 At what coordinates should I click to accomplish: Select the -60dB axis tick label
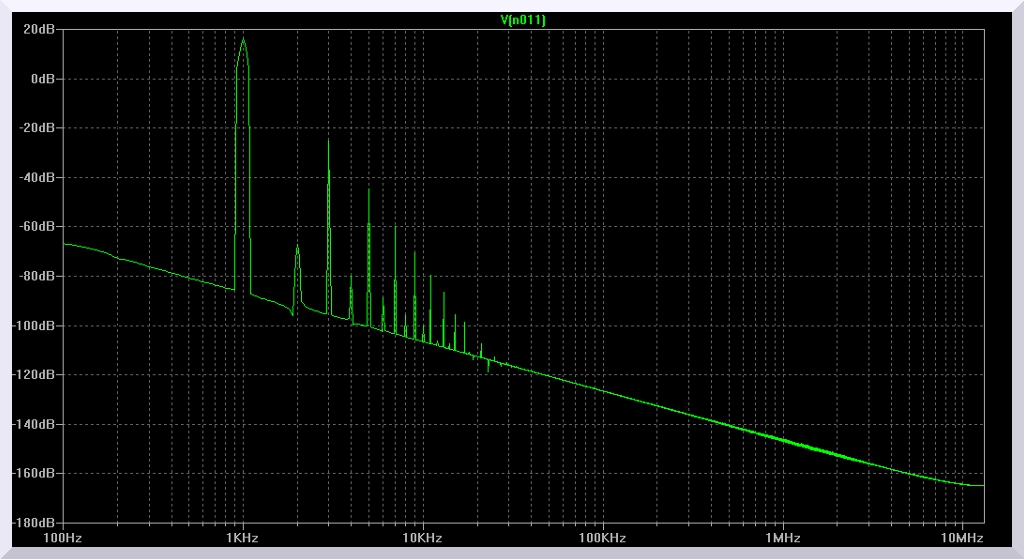[x=37, y=227]
